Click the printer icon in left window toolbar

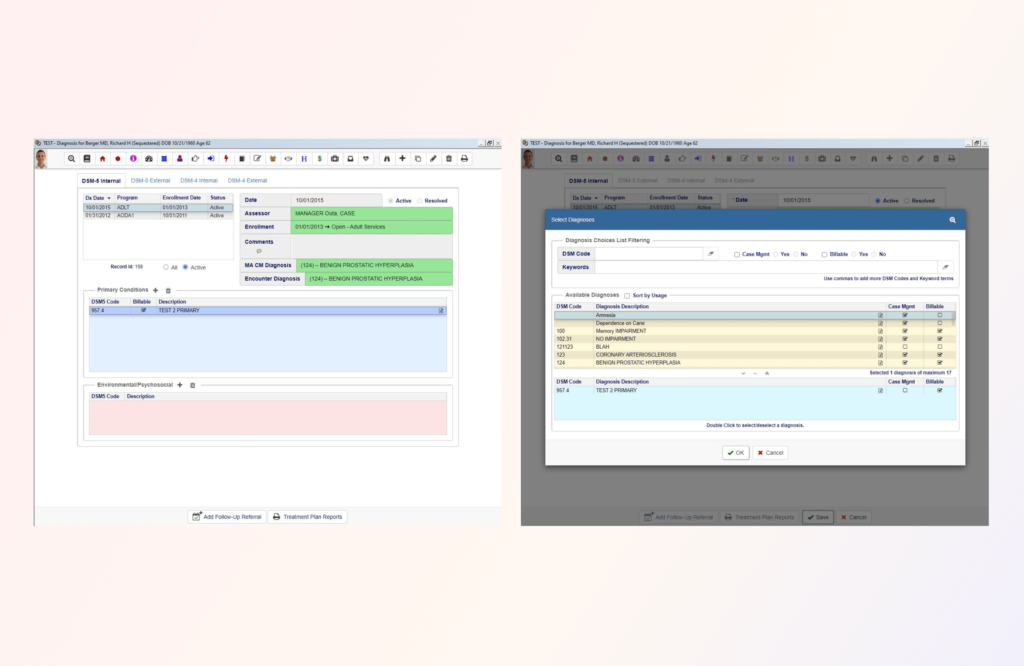pyautogui.click(x=464, y=159)
